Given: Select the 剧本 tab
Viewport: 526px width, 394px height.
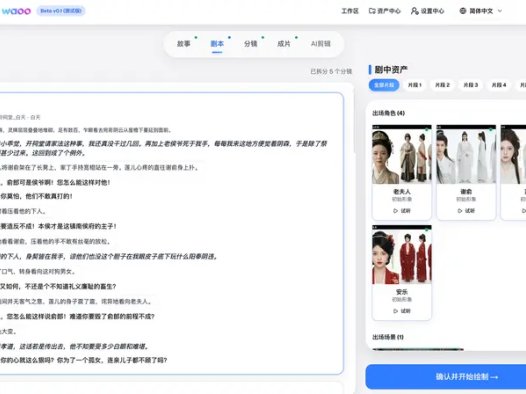Looking at the screenshot, I should click(217, 44).
